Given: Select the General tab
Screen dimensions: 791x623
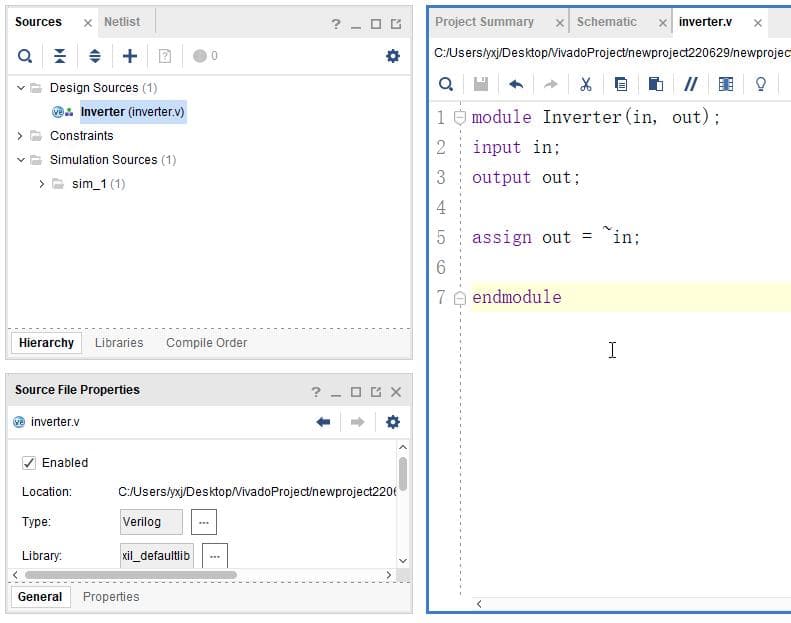Looking at the screenshot, I should (40, 597).
